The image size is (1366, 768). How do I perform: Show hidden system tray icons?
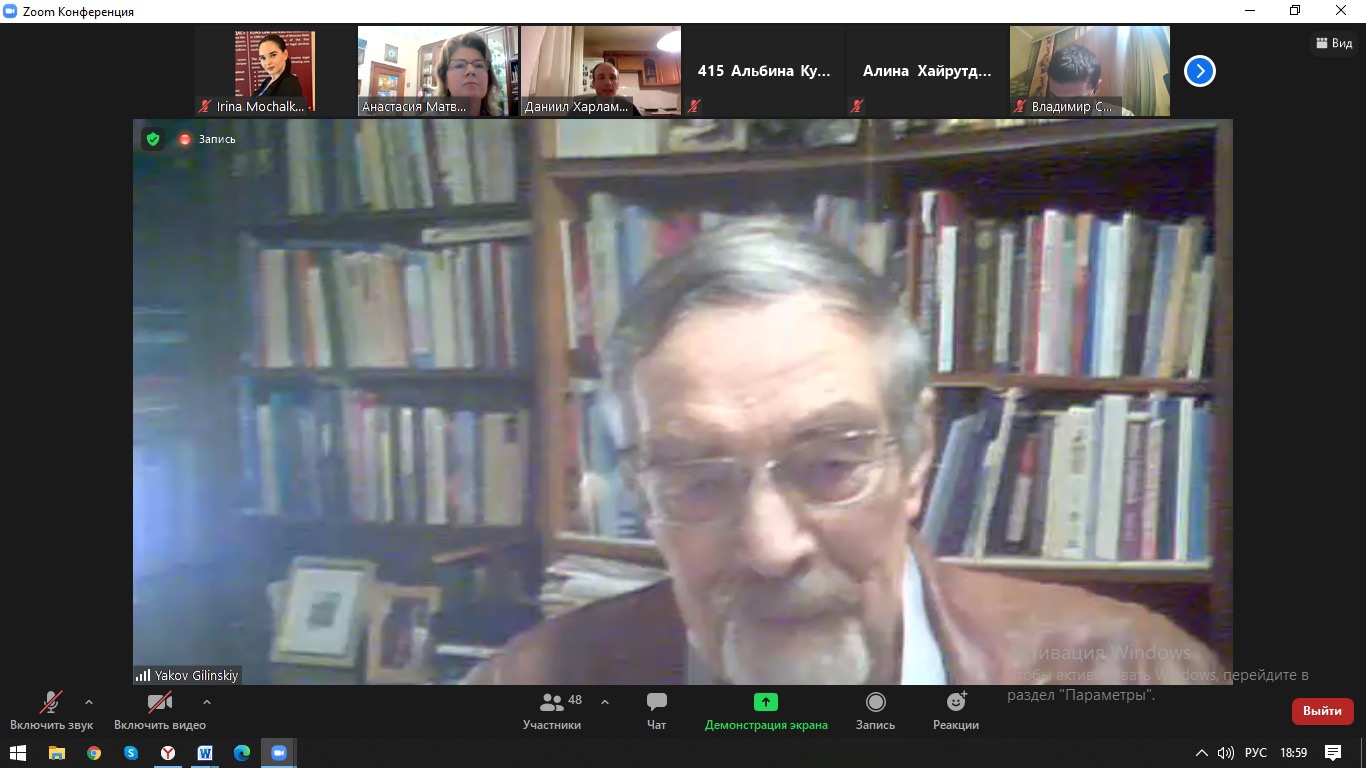1202,753
